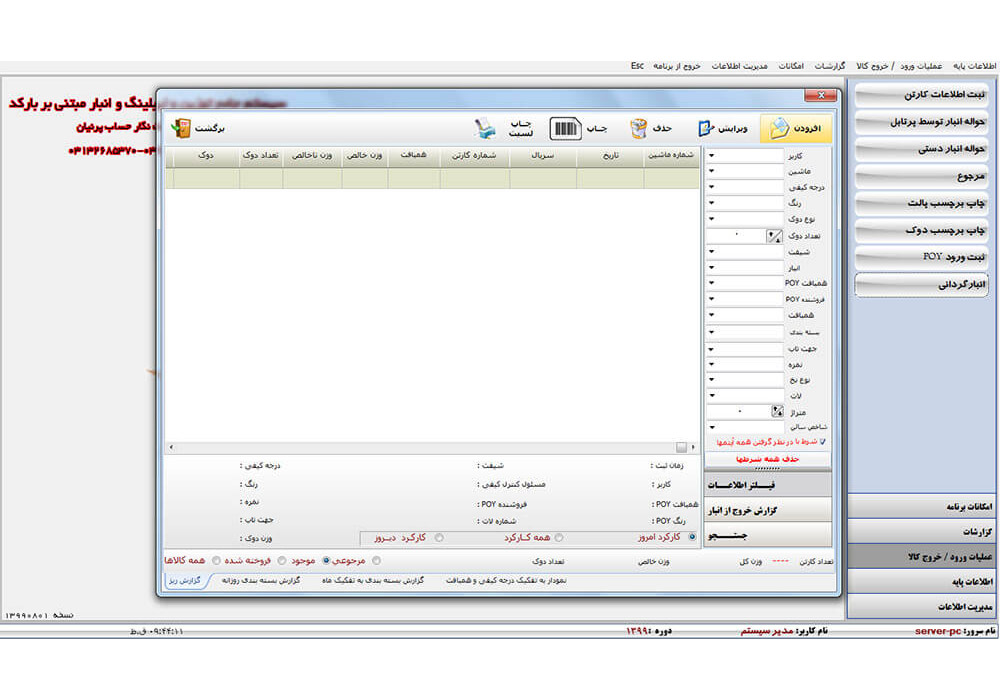Select the فروخته شده radio button
The image size is (1000, 700).
click(x=282, y=560)
